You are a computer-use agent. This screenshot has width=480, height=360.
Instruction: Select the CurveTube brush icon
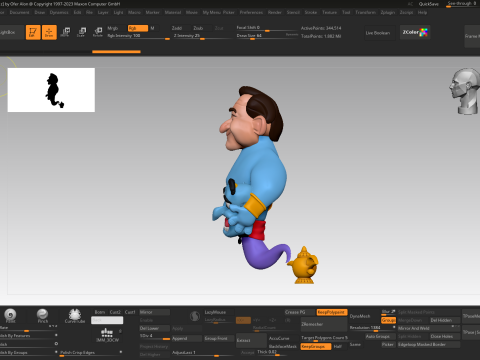pos(75,316)
